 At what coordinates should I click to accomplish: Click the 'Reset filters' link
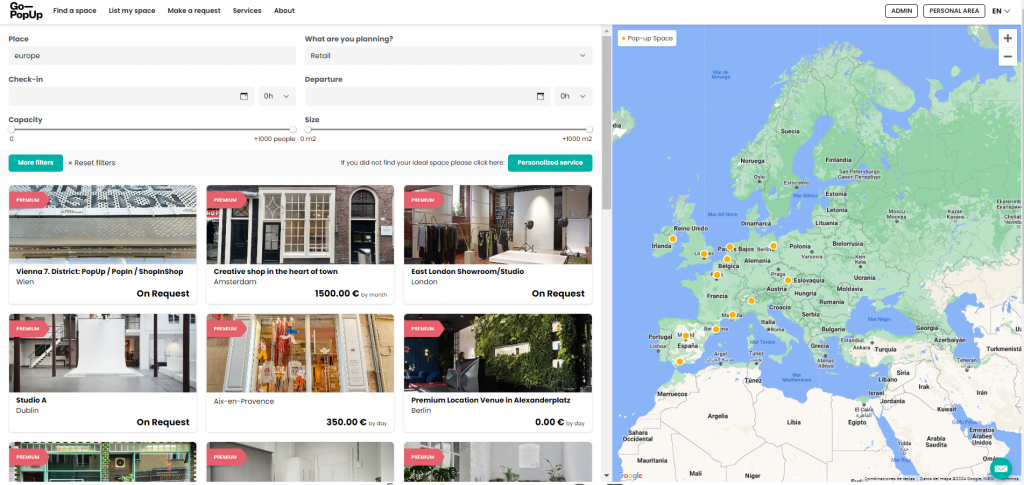point(92,163)
